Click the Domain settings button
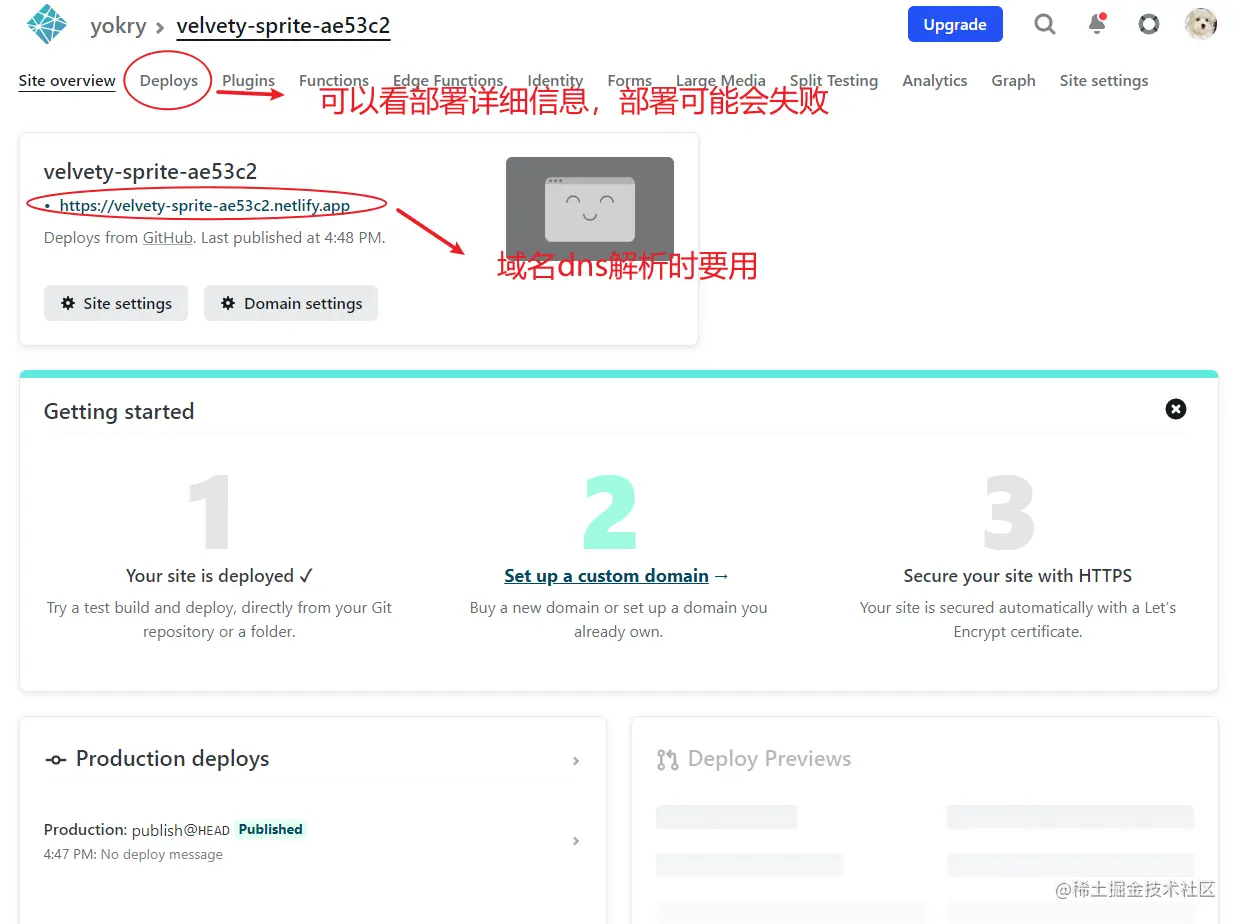 tap(291, 303)
